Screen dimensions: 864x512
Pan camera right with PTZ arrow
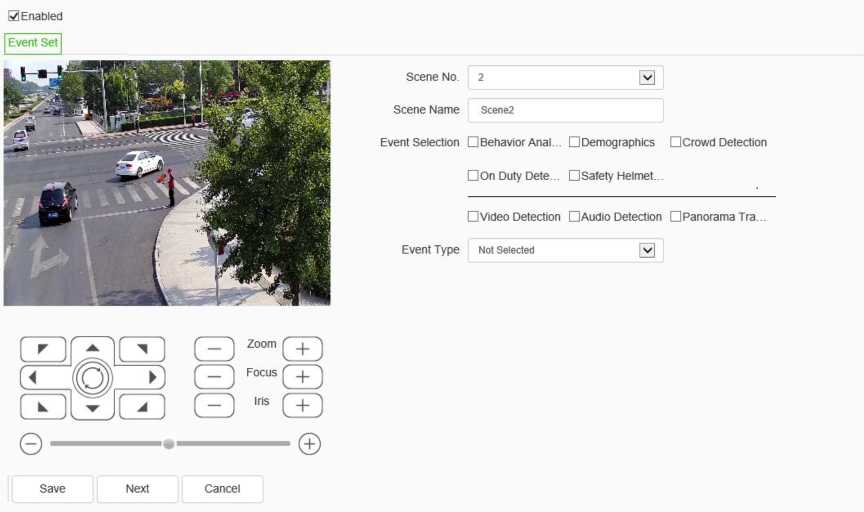pos(152,377)
